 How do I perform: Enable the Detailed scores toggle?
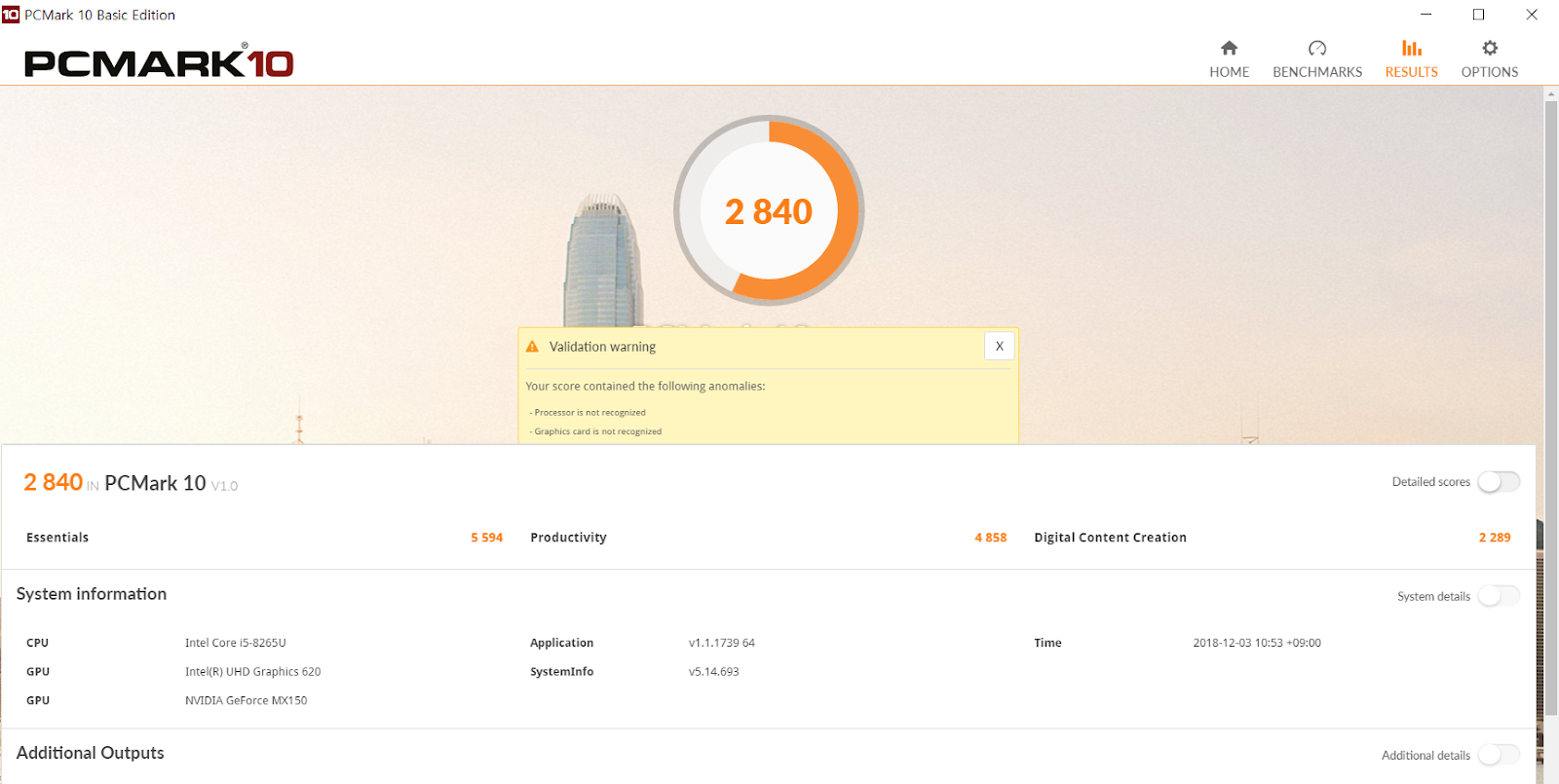point(1499,482)
